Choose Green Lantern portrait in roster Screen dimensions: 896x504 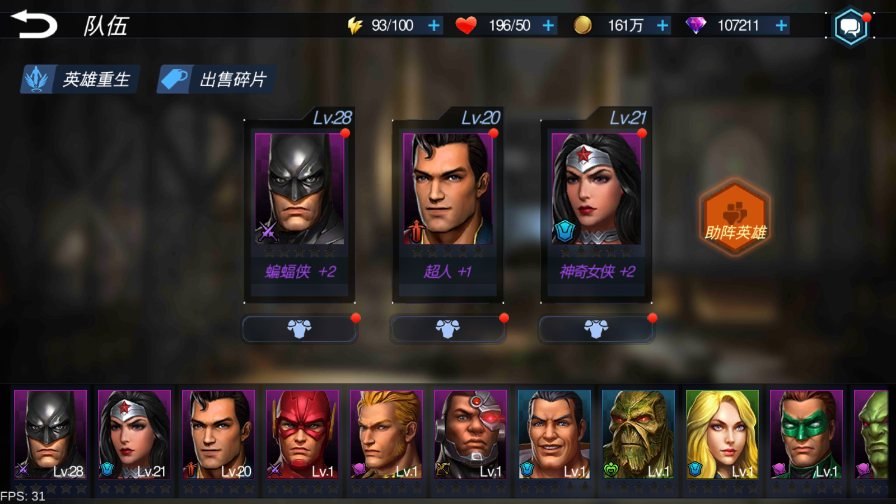click(806, 435)
